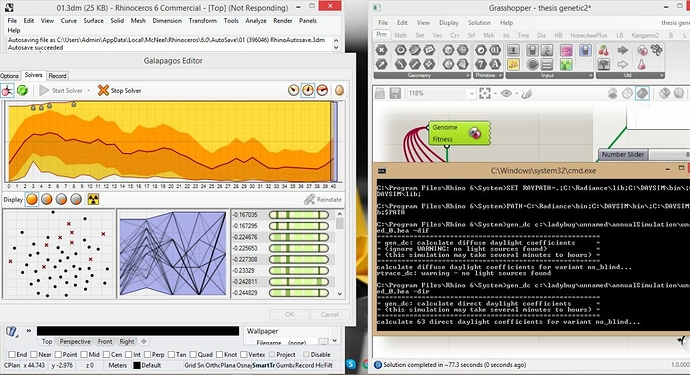Expand the Start Solver dropdown arrow

(x=88, y=91)
